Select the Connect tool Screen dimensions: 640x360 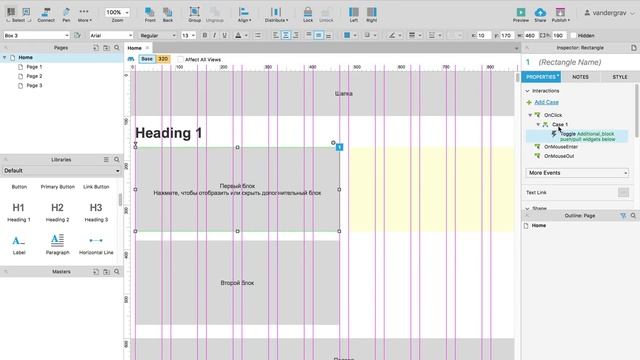point(46,15)
